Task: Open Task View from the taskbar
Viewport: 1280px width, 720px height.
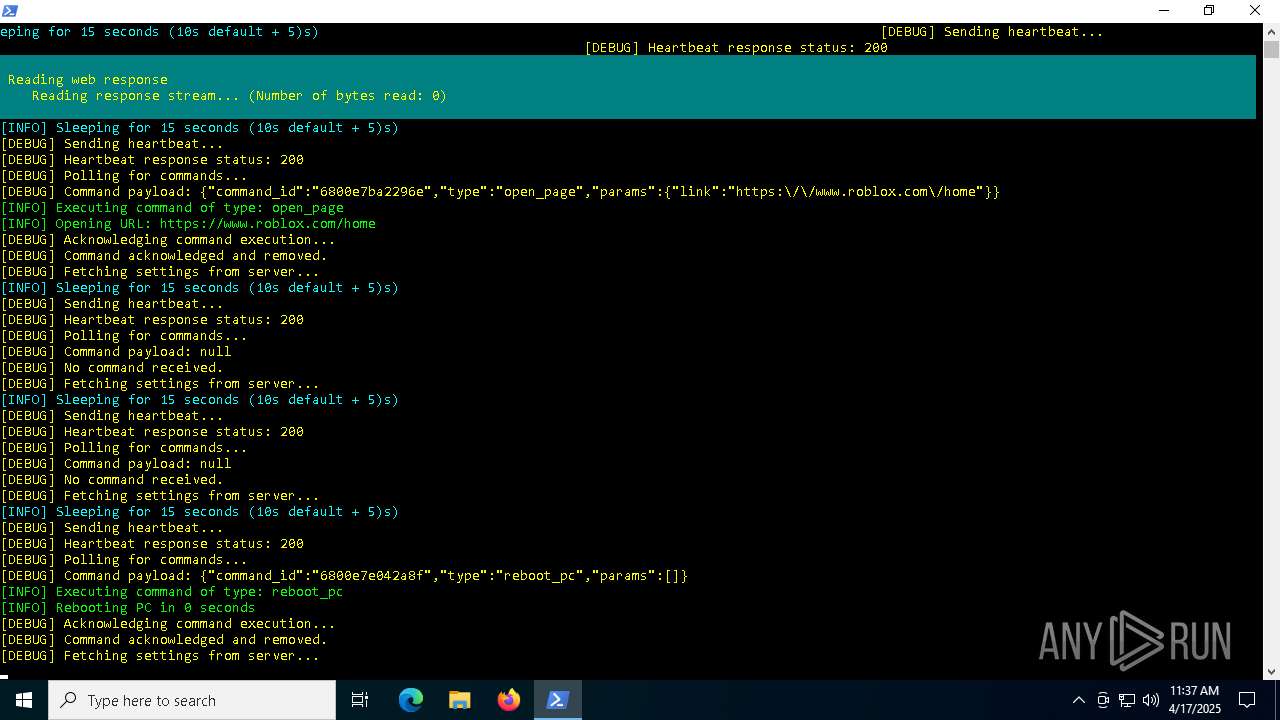Action: pos(360,700)
